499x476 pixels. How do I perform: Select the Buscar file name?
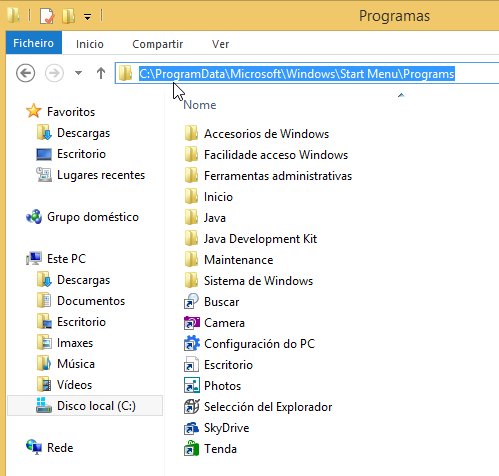(222, 302)
